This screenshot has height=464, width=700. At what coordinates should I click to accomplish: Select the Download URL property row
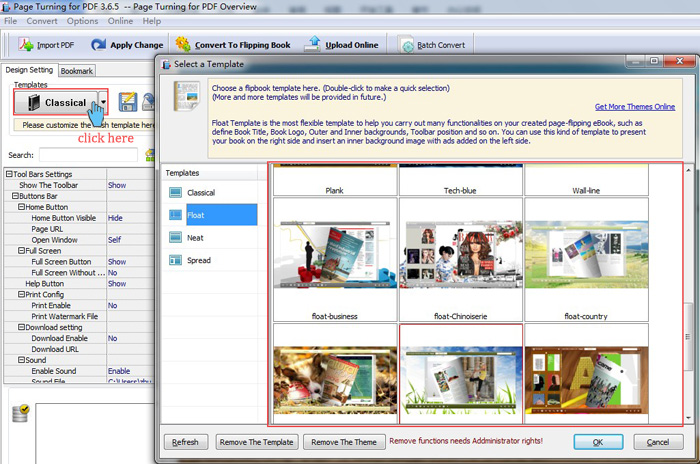79,349
